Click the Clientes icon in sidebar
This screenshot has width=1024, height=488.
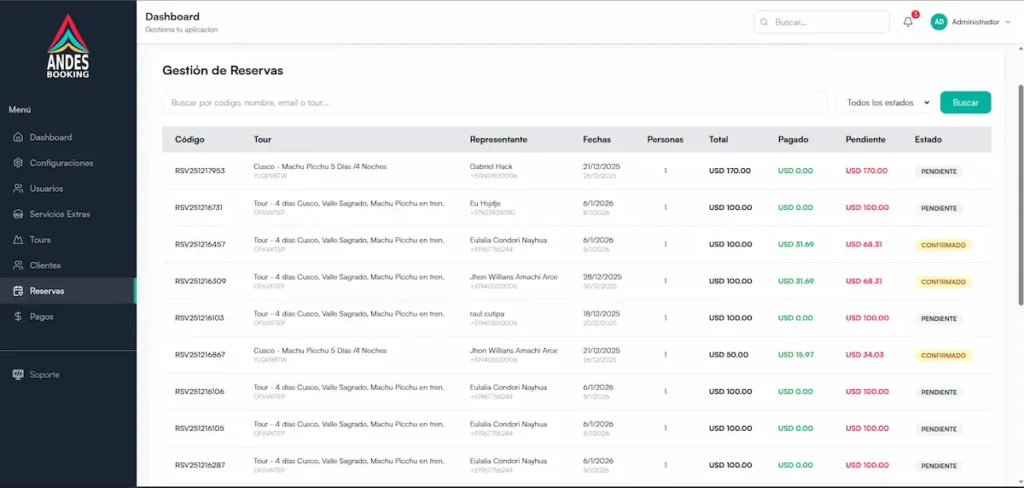18,265
